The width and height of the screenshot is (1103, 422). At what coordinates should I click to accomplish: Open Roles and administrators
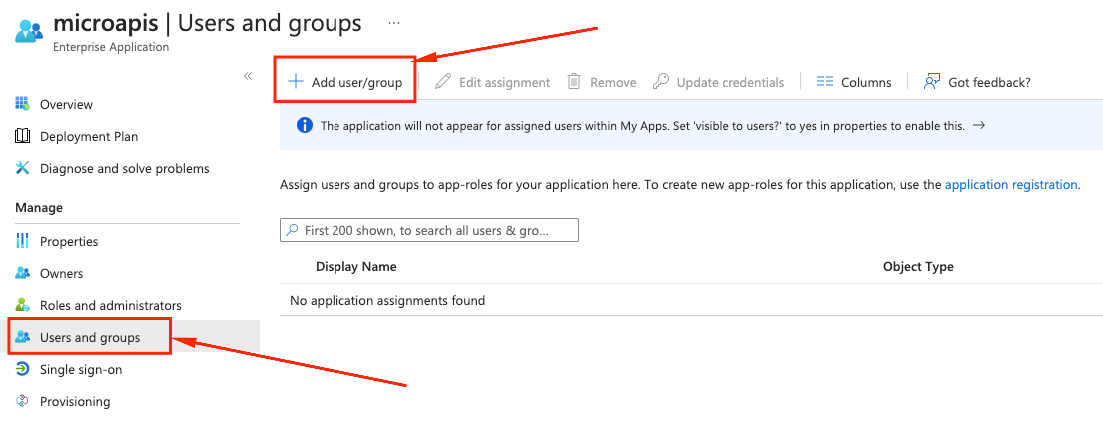coord(110,305)
